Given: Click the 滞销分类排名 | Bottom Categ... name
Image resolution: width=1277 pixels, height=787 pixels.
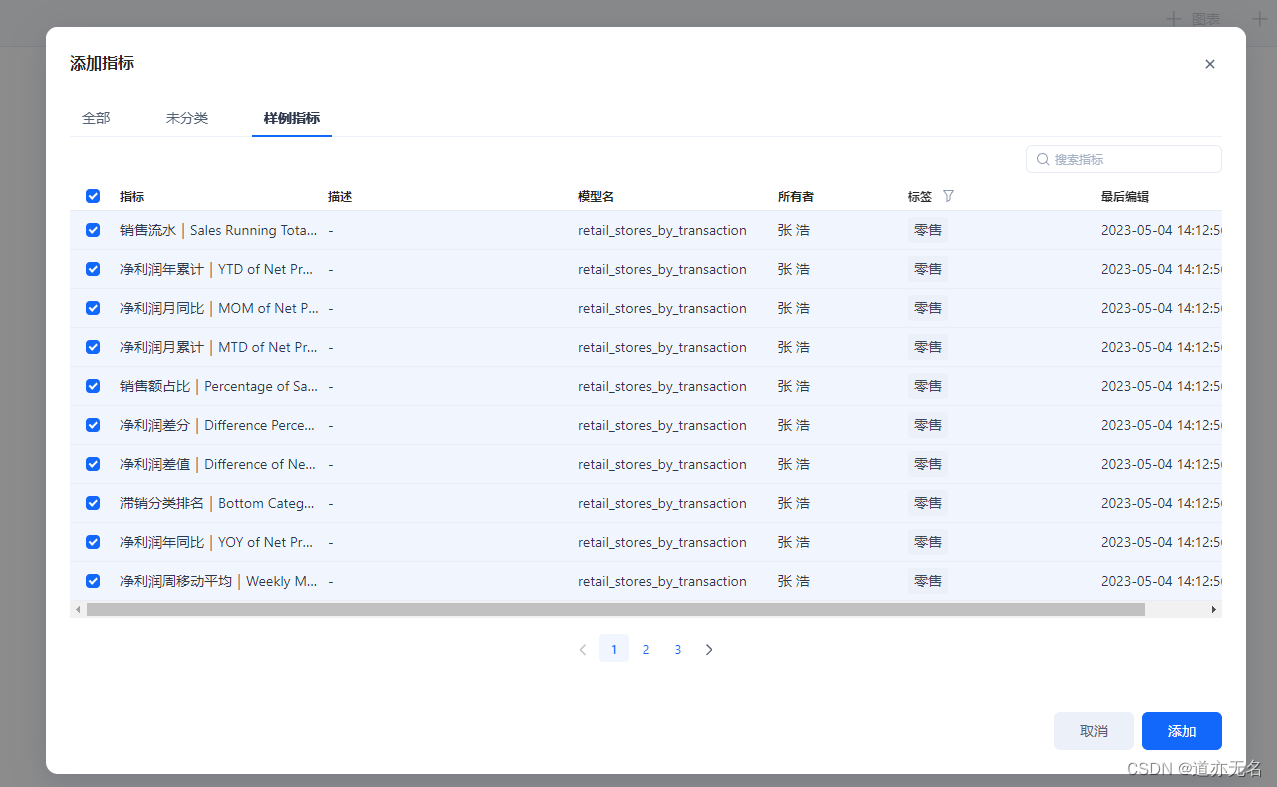Looking at the screenshot, I should [x=219, y=503].
